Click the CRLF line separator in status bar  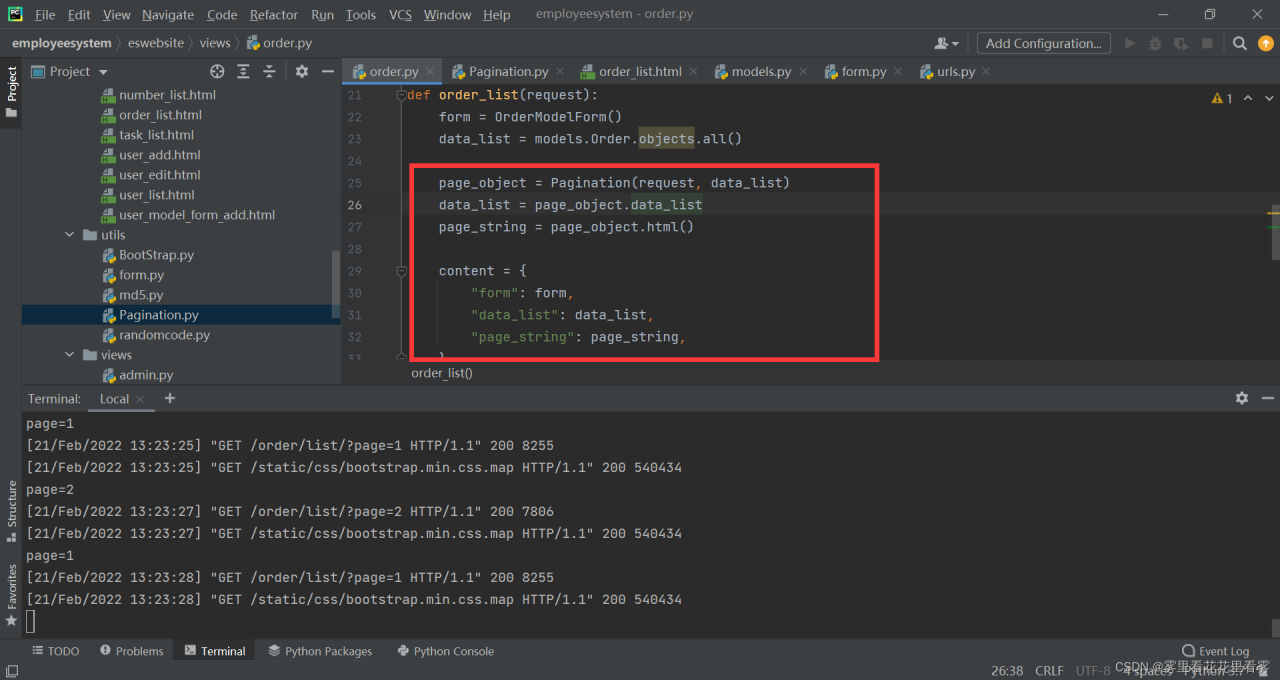pos(1050,670)
